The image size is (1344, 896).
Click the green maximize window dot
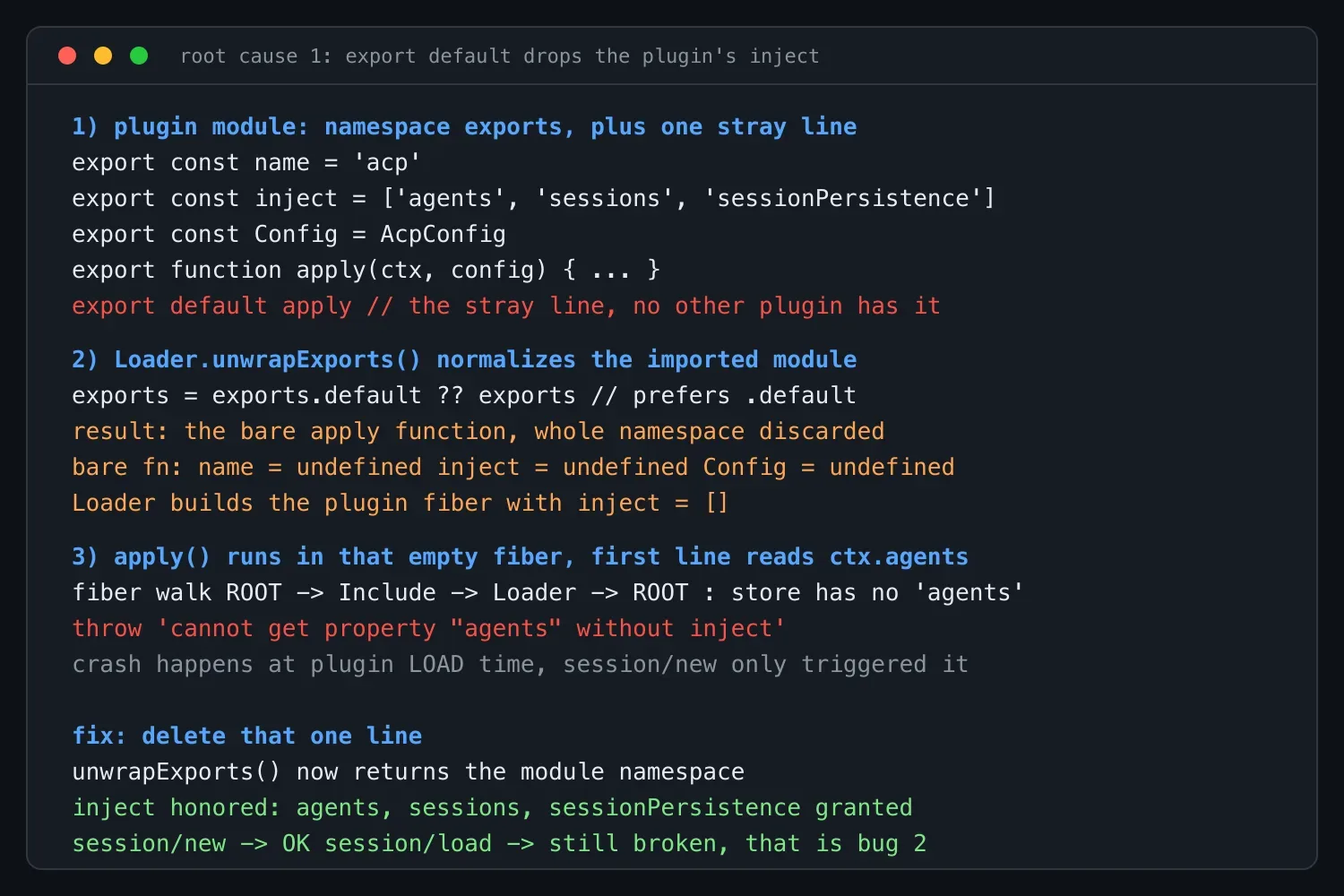pyautogui.click(x=139, y=56)
